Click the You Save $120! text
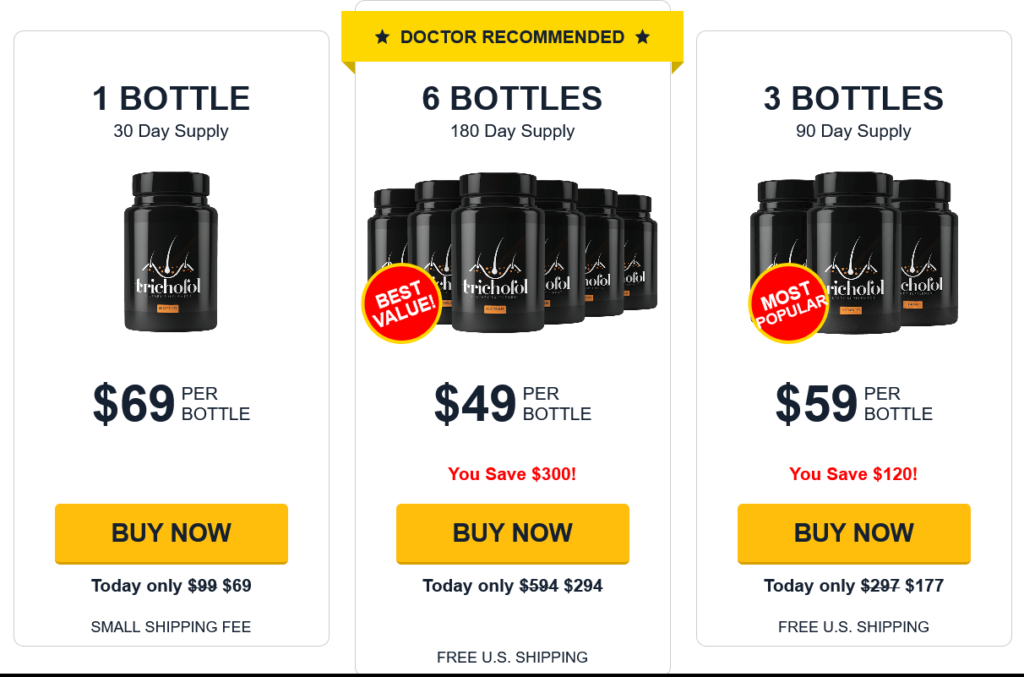Screen dimensions: 1024x677 point(854,474)
